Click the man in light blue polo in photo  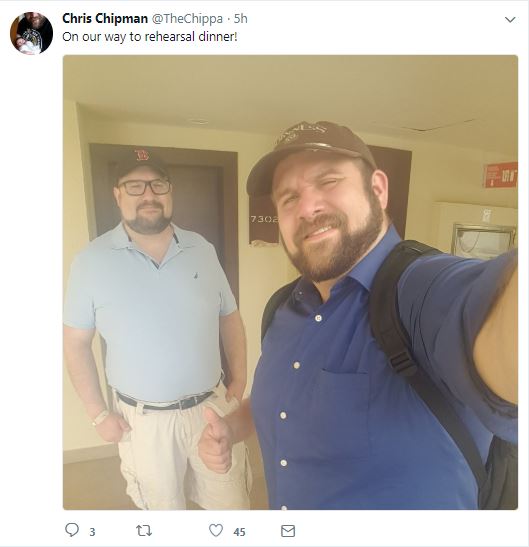point(154,328)
